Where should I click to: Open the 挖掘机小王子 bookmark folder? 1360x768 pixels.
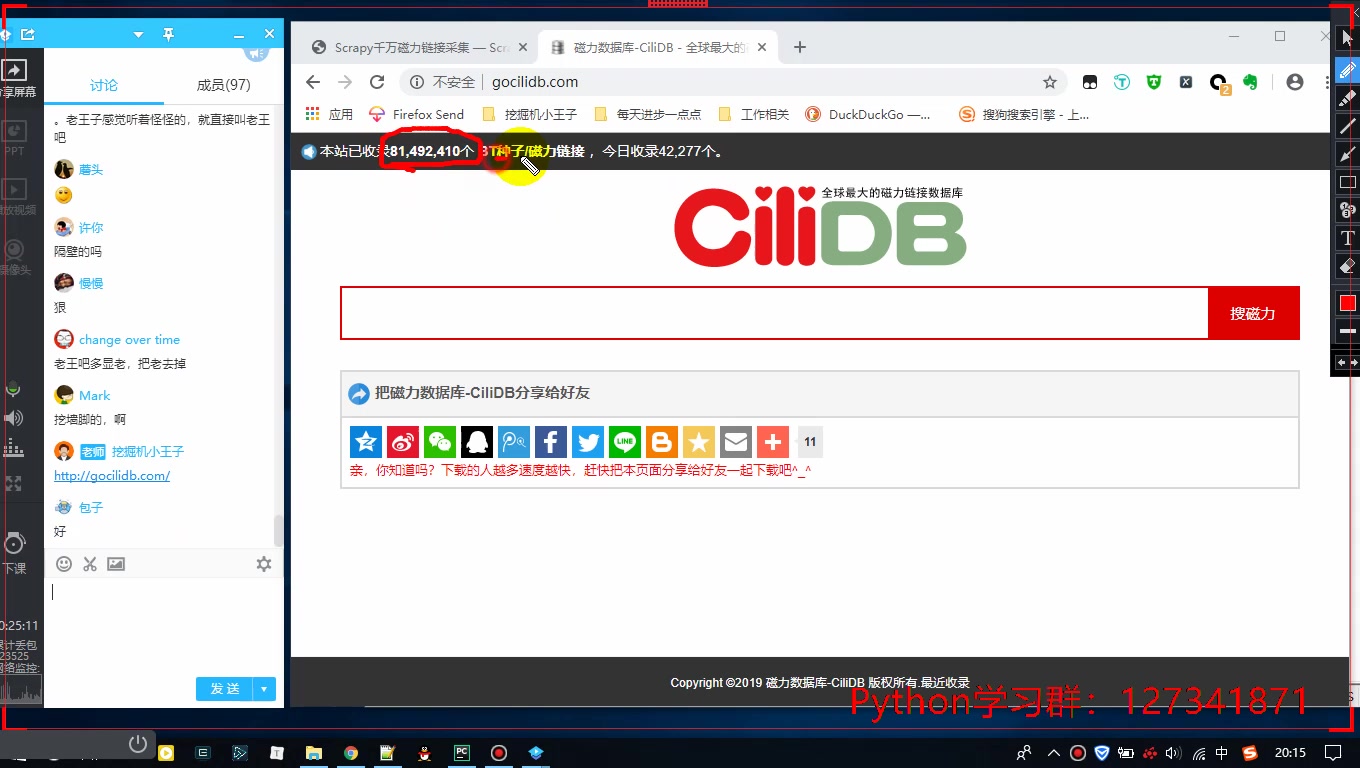pos(530,114)
